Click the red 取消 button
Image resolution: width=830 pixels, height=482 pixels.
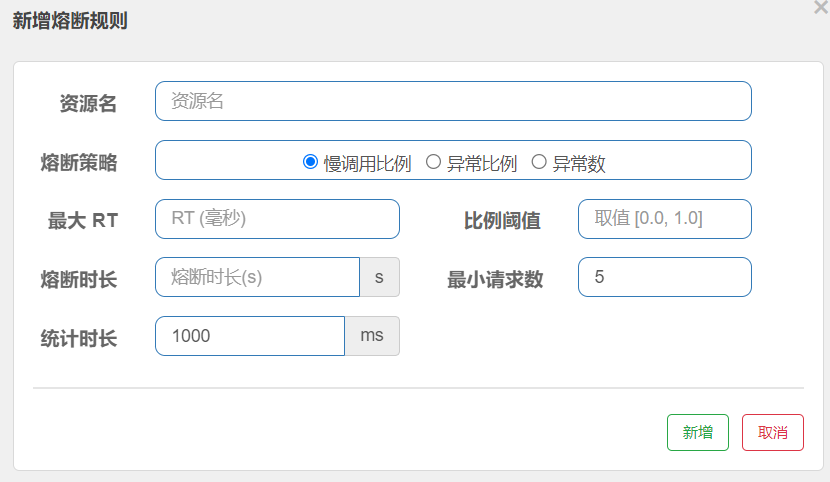tap(773, 432)
